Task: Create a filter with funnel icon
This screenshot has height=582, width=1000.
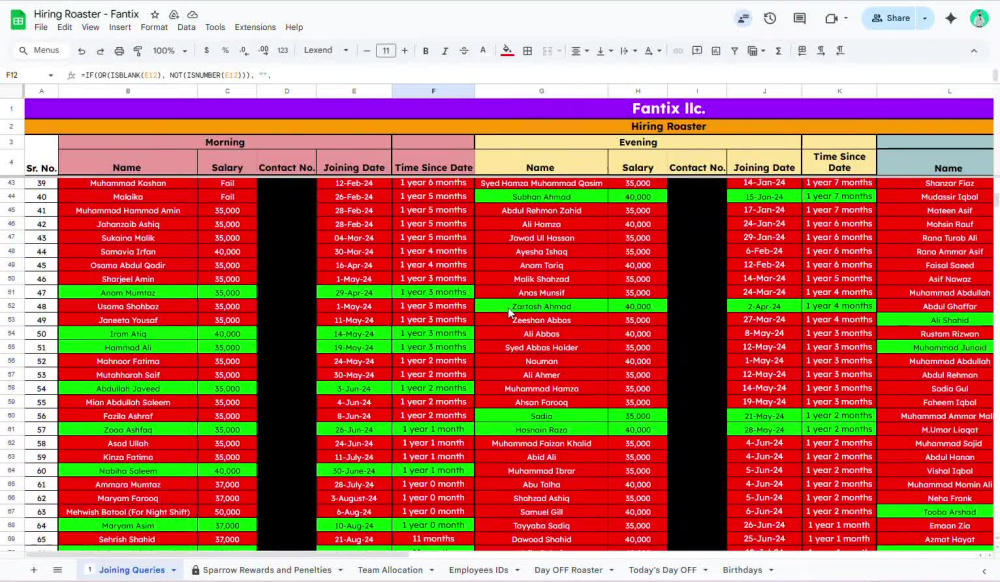Action: (735, 50)
